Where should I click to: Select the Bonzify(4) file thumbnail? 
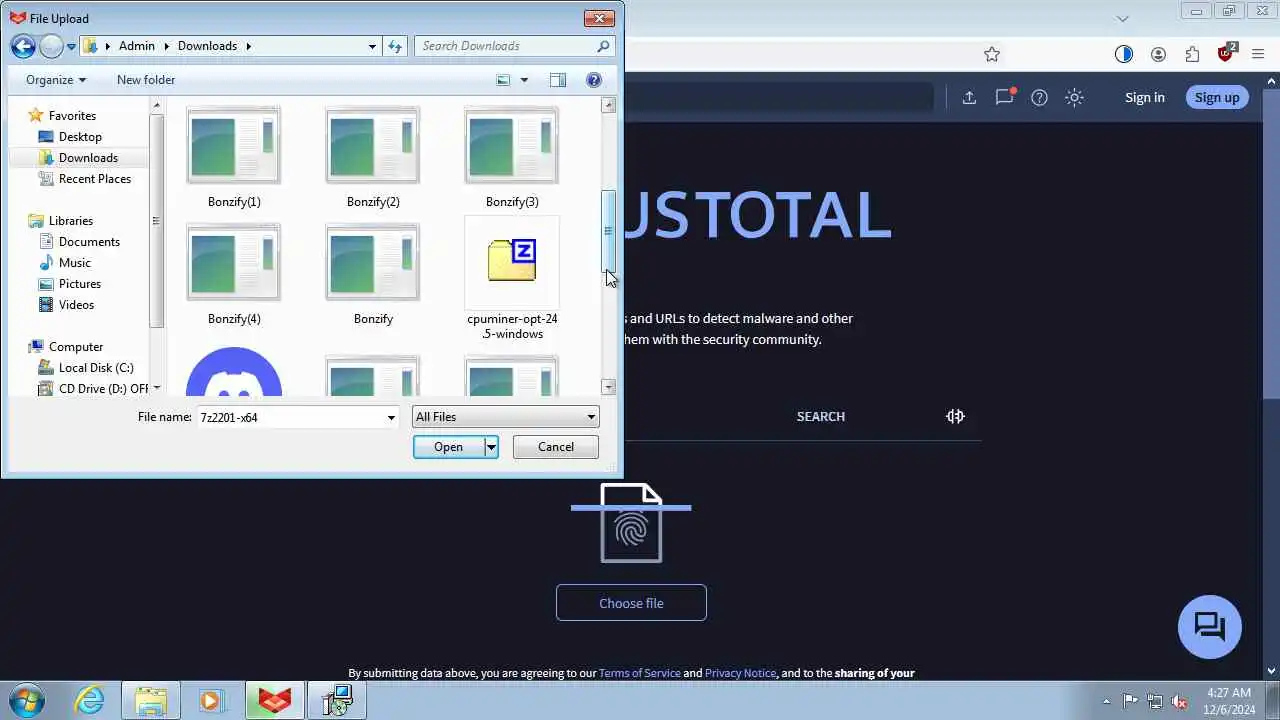click(234, 263)
